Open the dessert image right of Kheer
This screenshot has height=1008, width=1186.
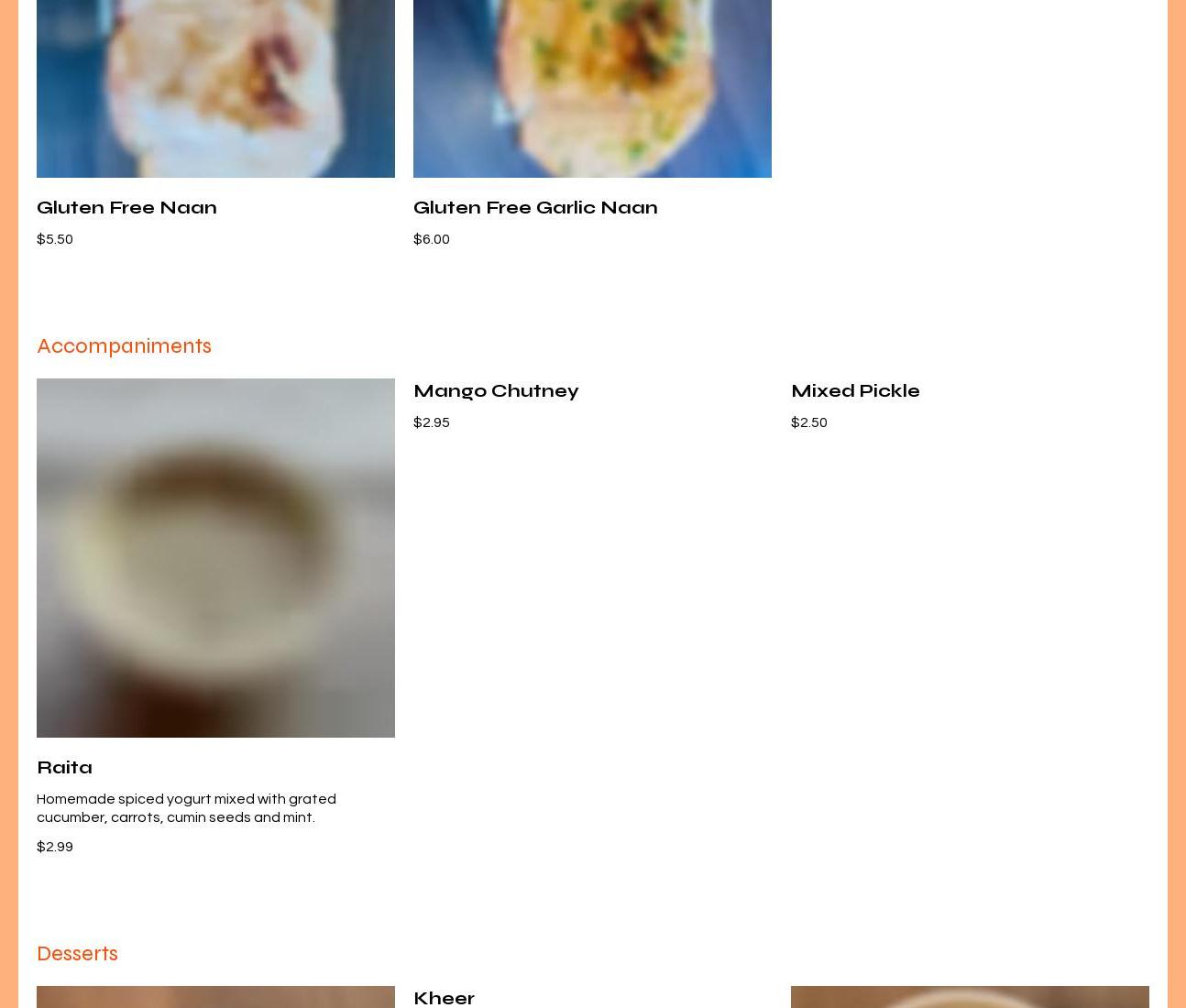click(x=970, y=997)
